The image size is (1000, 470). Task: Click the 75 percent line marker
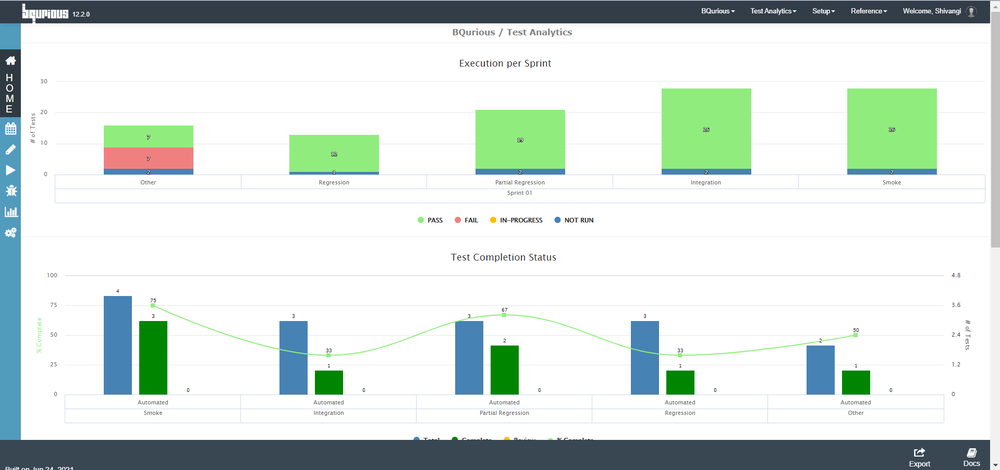click(x=153, y=305)
